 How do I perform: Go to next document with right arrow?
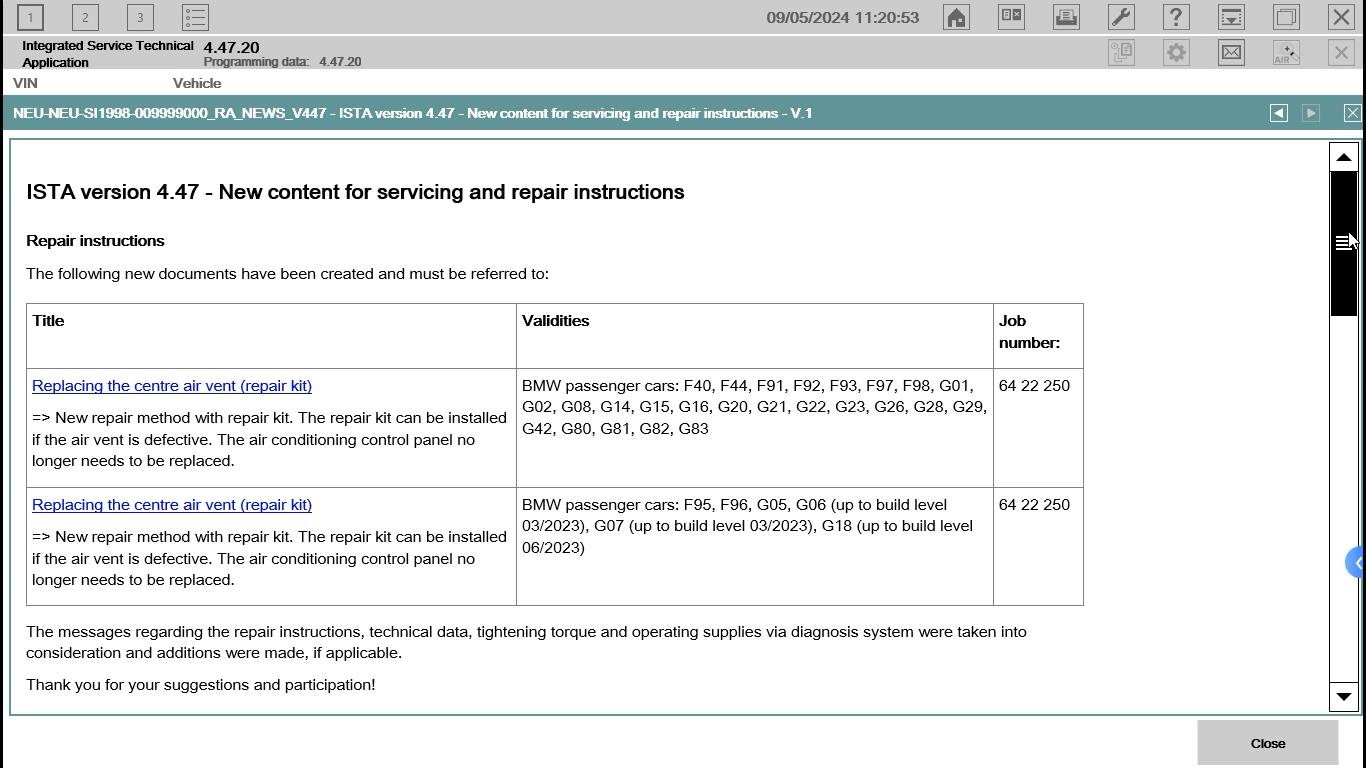pyautogui.click(x=1311, y=113)
